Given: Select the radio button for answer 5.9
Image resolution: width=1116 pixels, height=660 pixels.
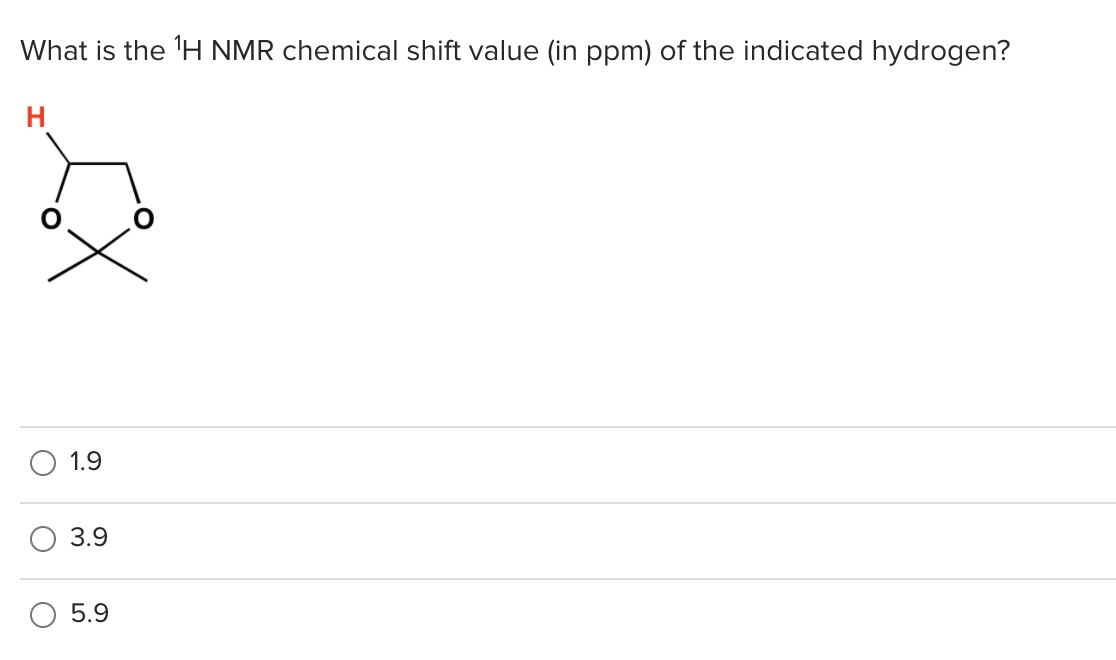Looking at the screenshot, I should [41, 616].
